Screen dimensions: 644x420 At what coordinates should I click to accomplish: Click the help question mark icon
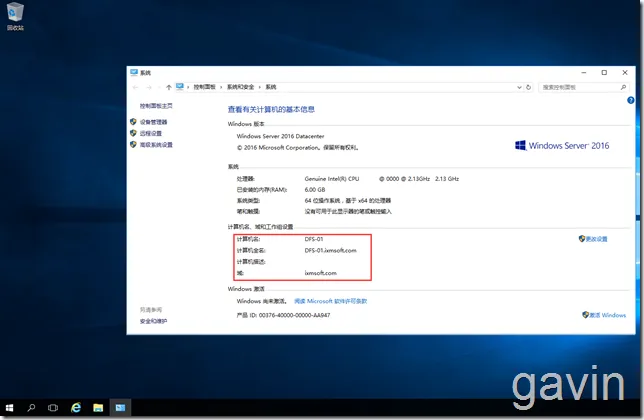(x=630, y=100)
